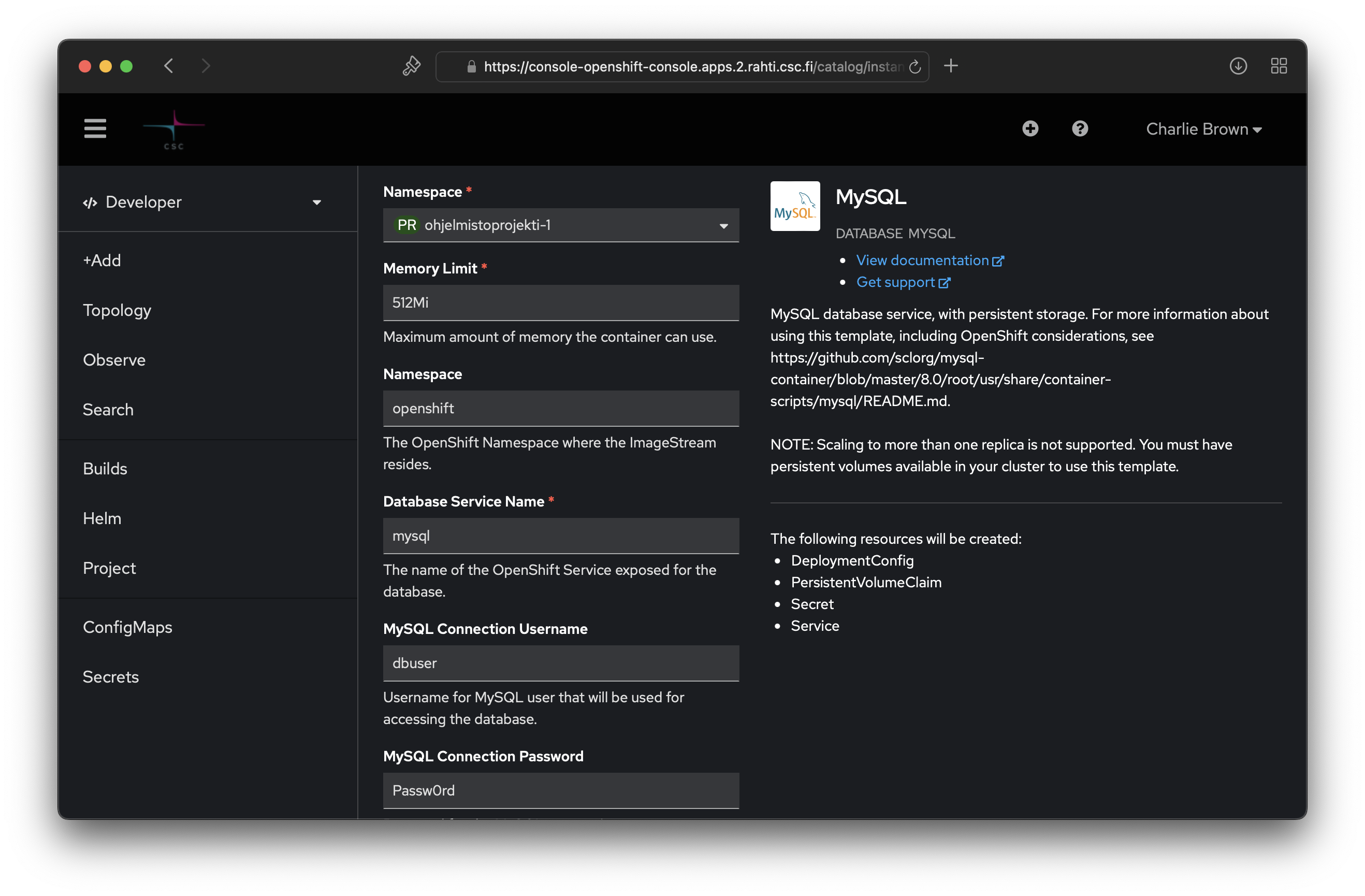The image size is (1365, 896).
Task: Open the Helm section
Action: point(102,518)
